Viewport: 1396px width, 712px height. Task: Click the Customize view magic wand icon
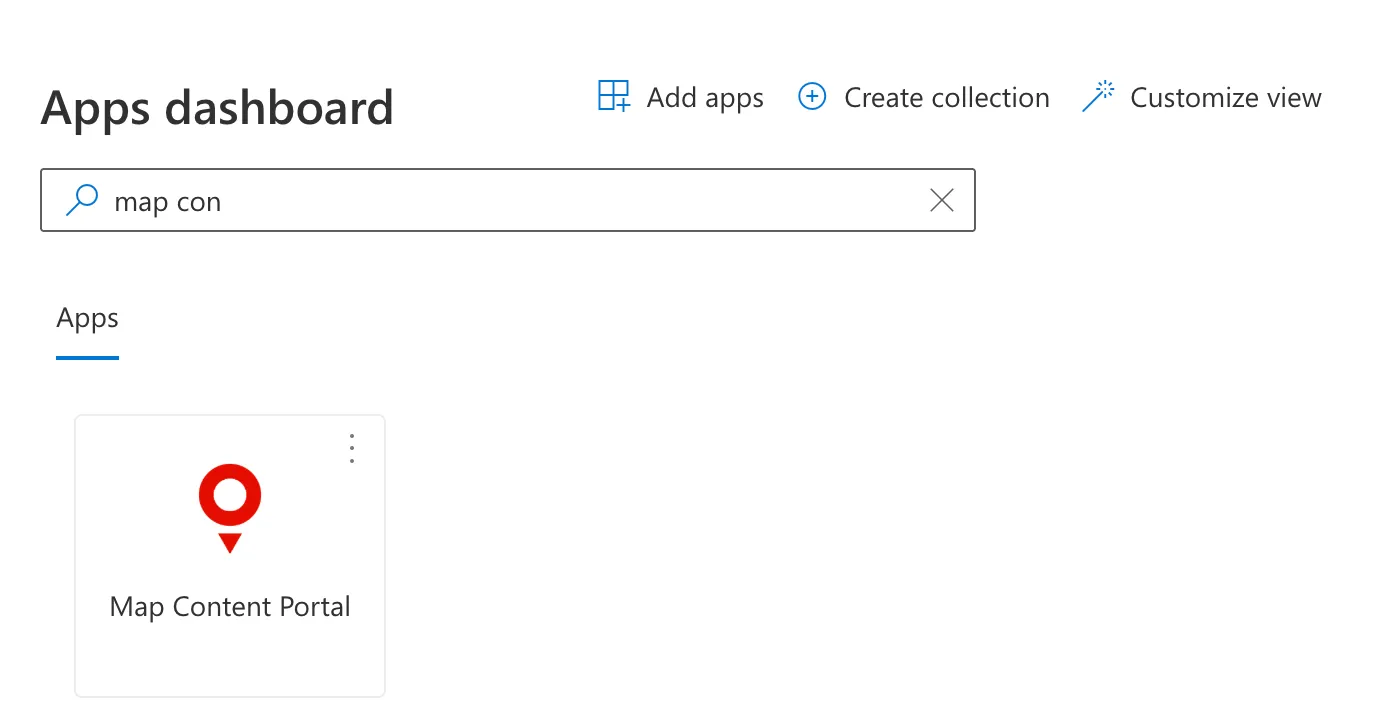coord(1097,97)
